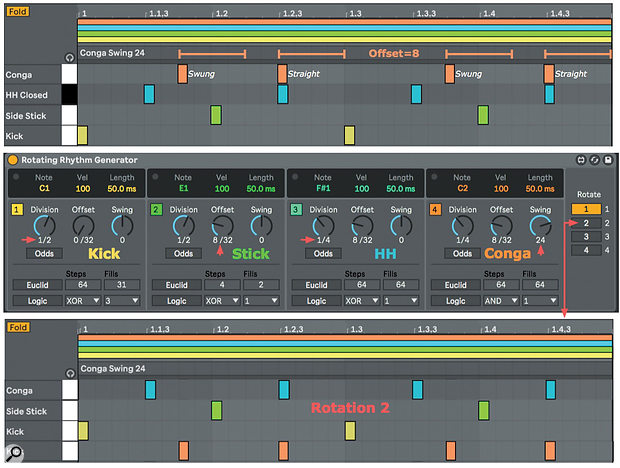Adjust the Kick Division knob
Image resolution: width=620 pixels, height=468 pixels.
[x=44, y=226]
